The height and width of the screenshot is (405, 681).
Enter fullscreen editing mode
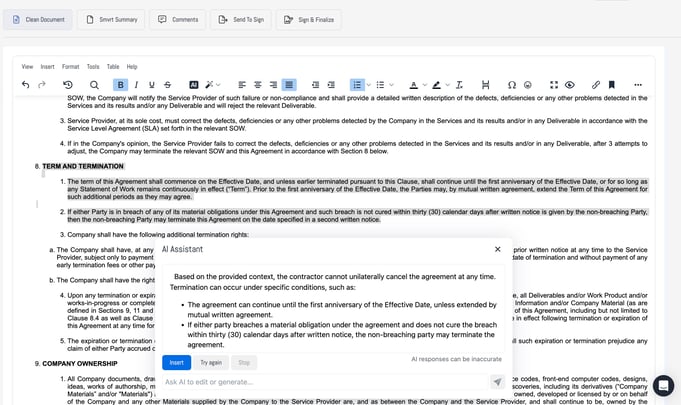[554, 85]
